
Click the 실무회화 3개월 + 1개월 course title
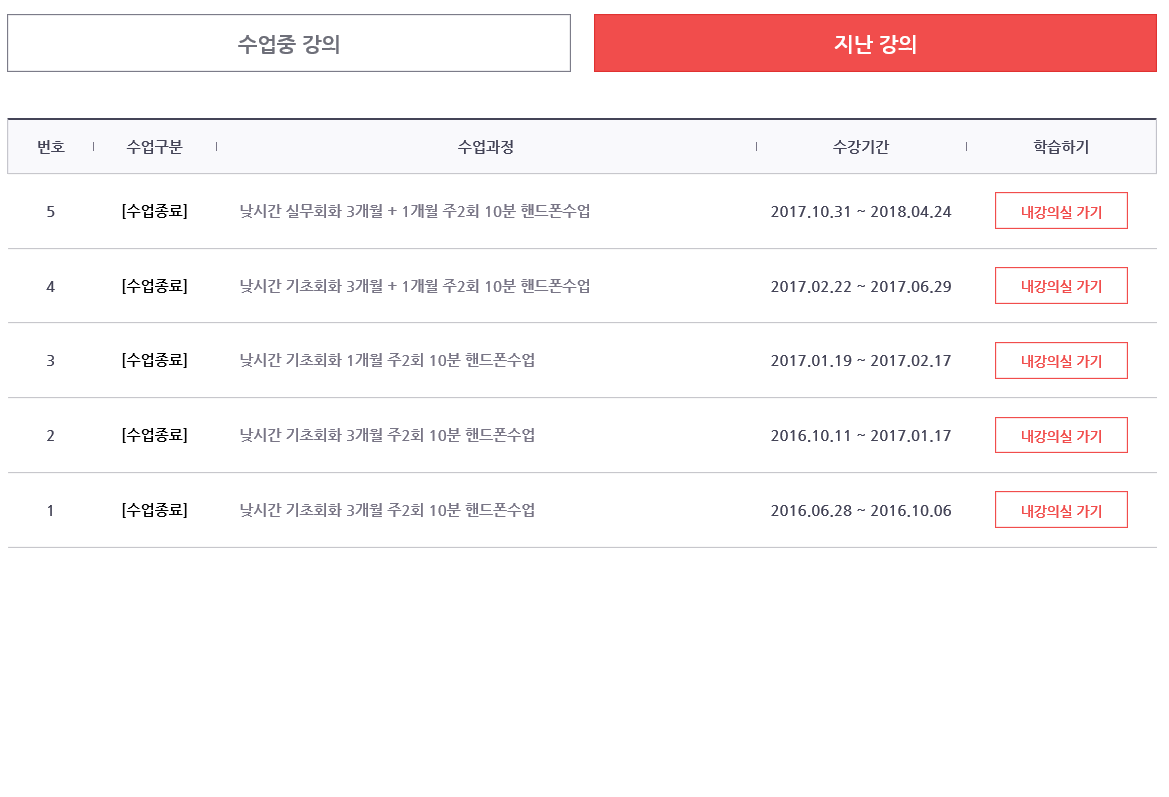click(415, 212)
